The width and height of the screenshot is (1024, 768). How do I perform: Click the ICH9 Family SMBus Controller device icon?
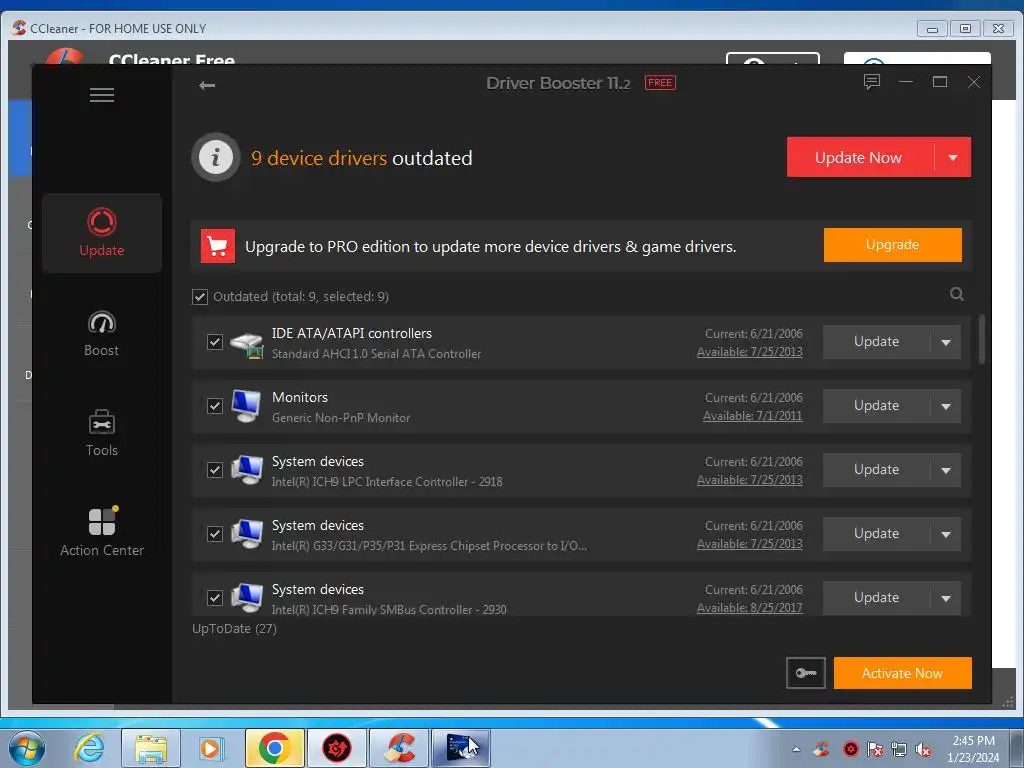246,598
